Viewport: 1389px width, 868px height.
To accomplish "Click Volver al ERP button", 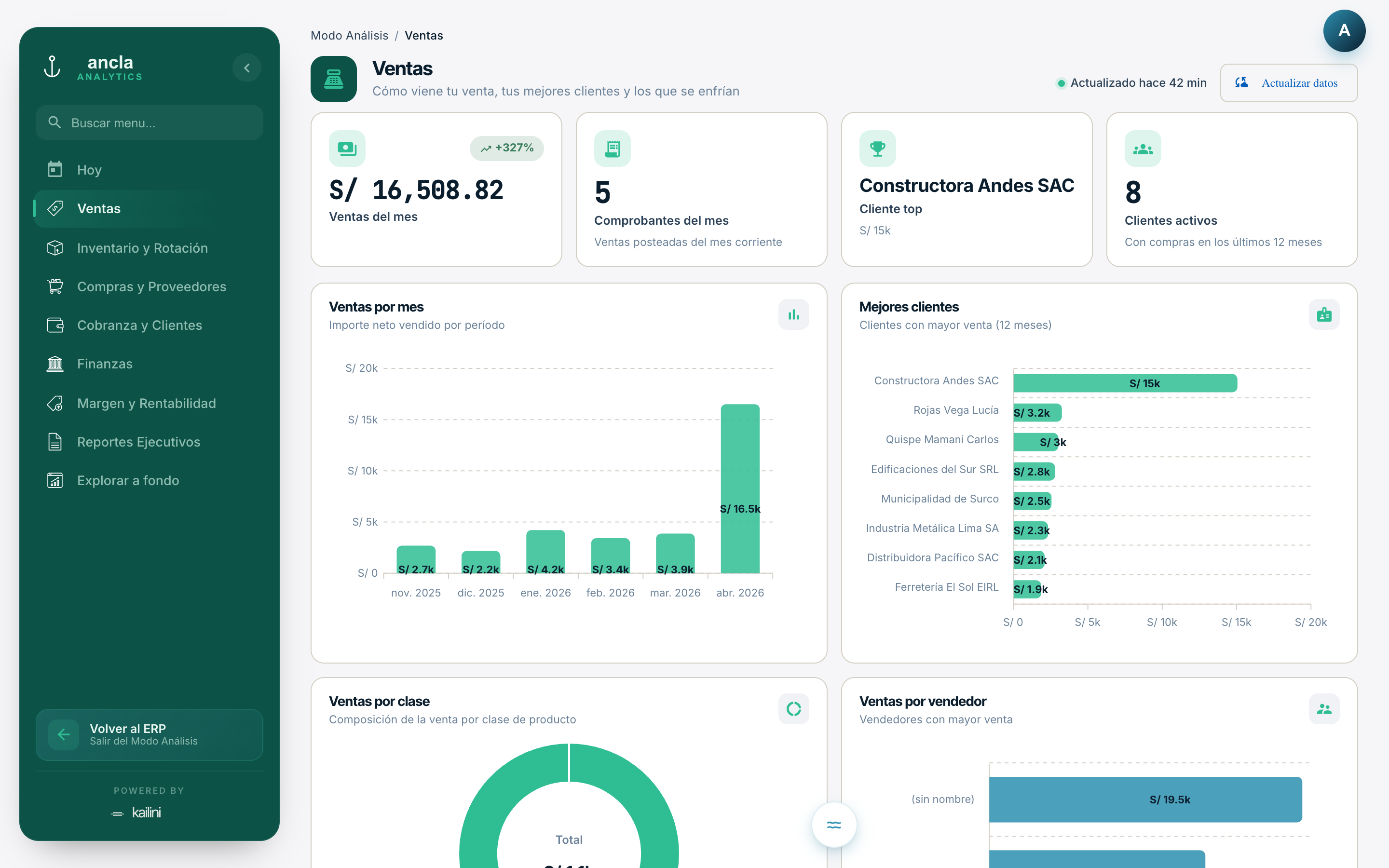I will 149,734.
